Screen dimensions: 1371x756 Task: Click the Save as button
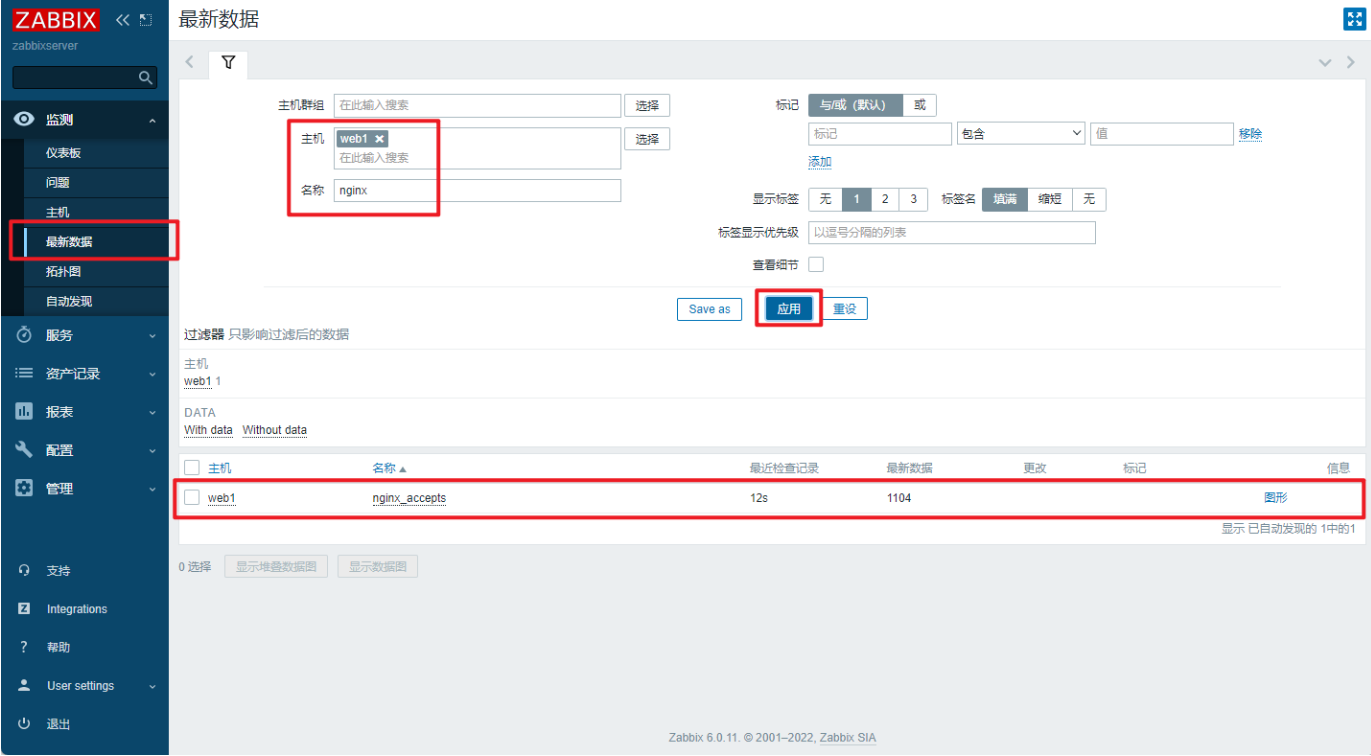pos(710,309)
